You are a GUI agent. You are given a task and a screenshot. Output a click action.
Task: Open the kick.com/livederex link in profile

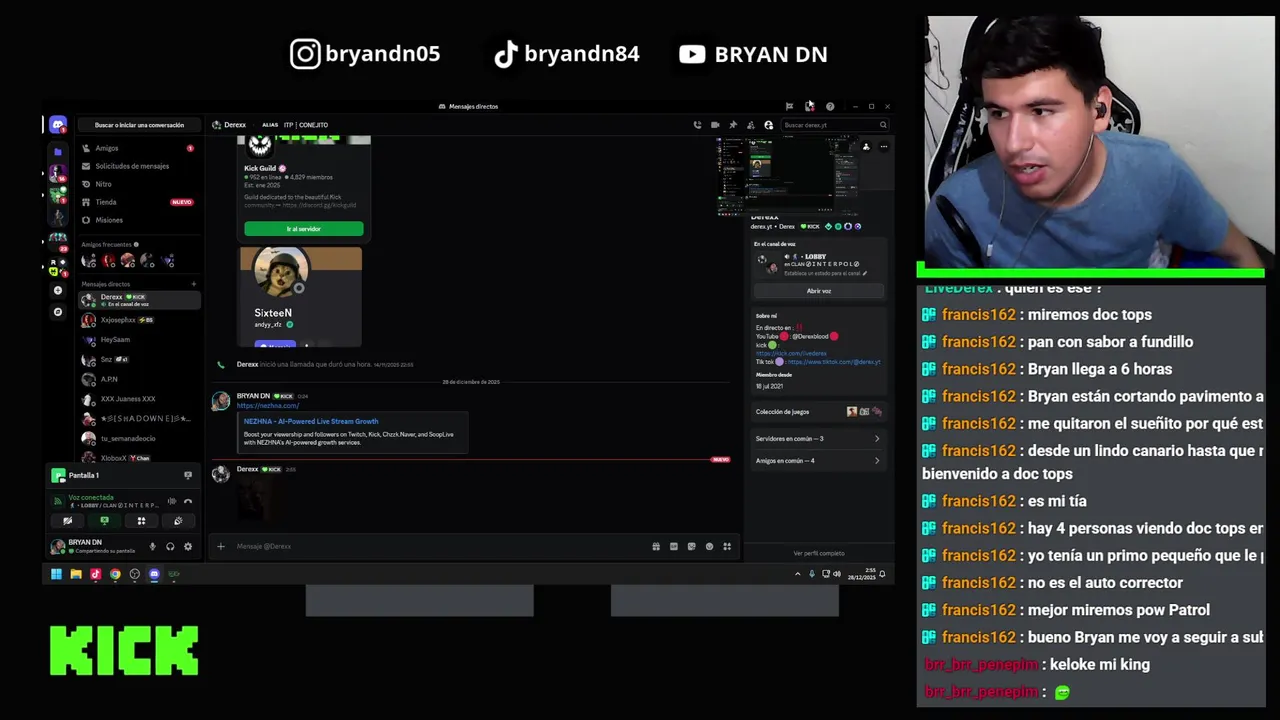point(791,353)
